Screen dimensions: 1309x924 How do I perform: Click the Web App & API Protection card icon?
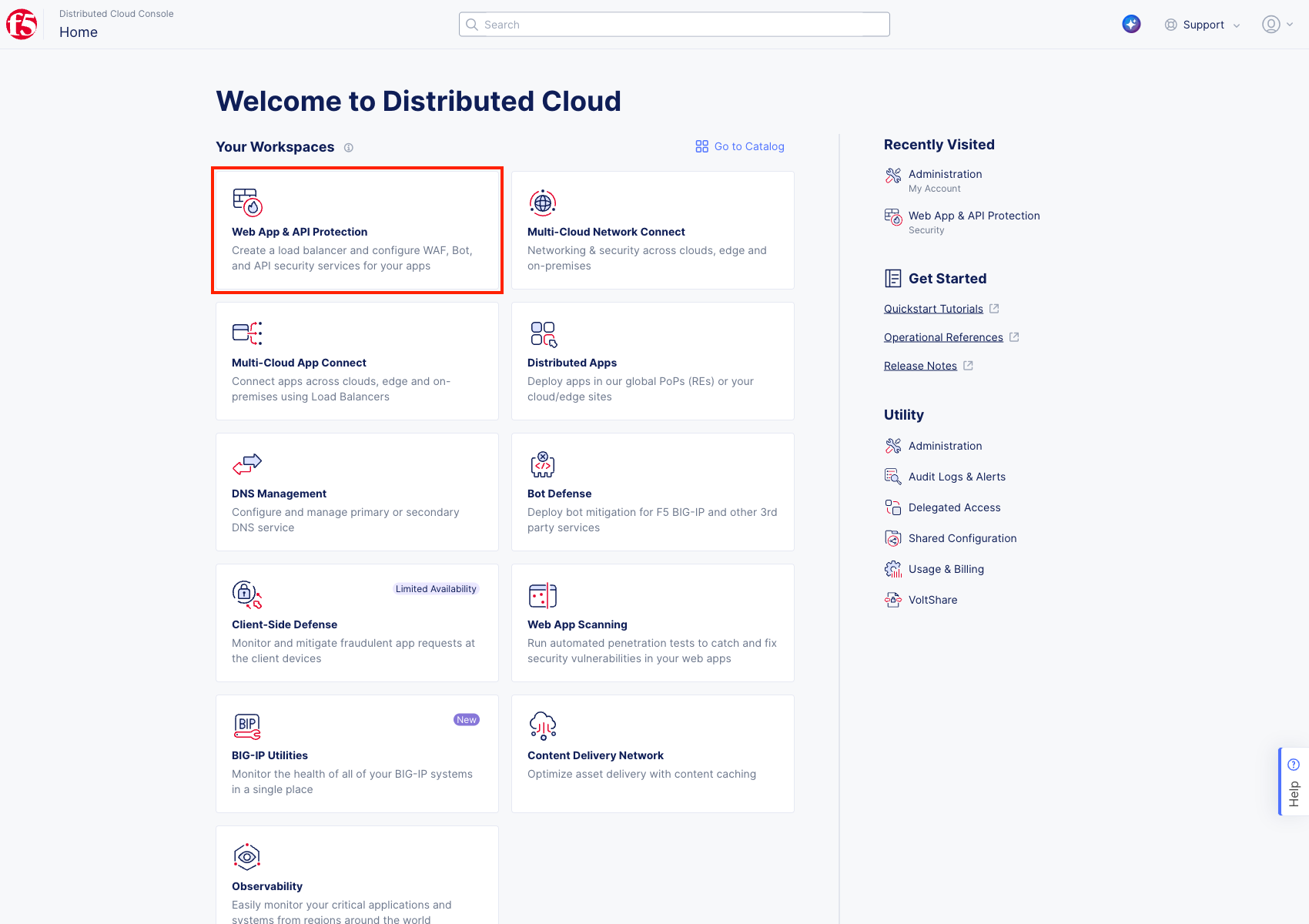pos(247,203)
